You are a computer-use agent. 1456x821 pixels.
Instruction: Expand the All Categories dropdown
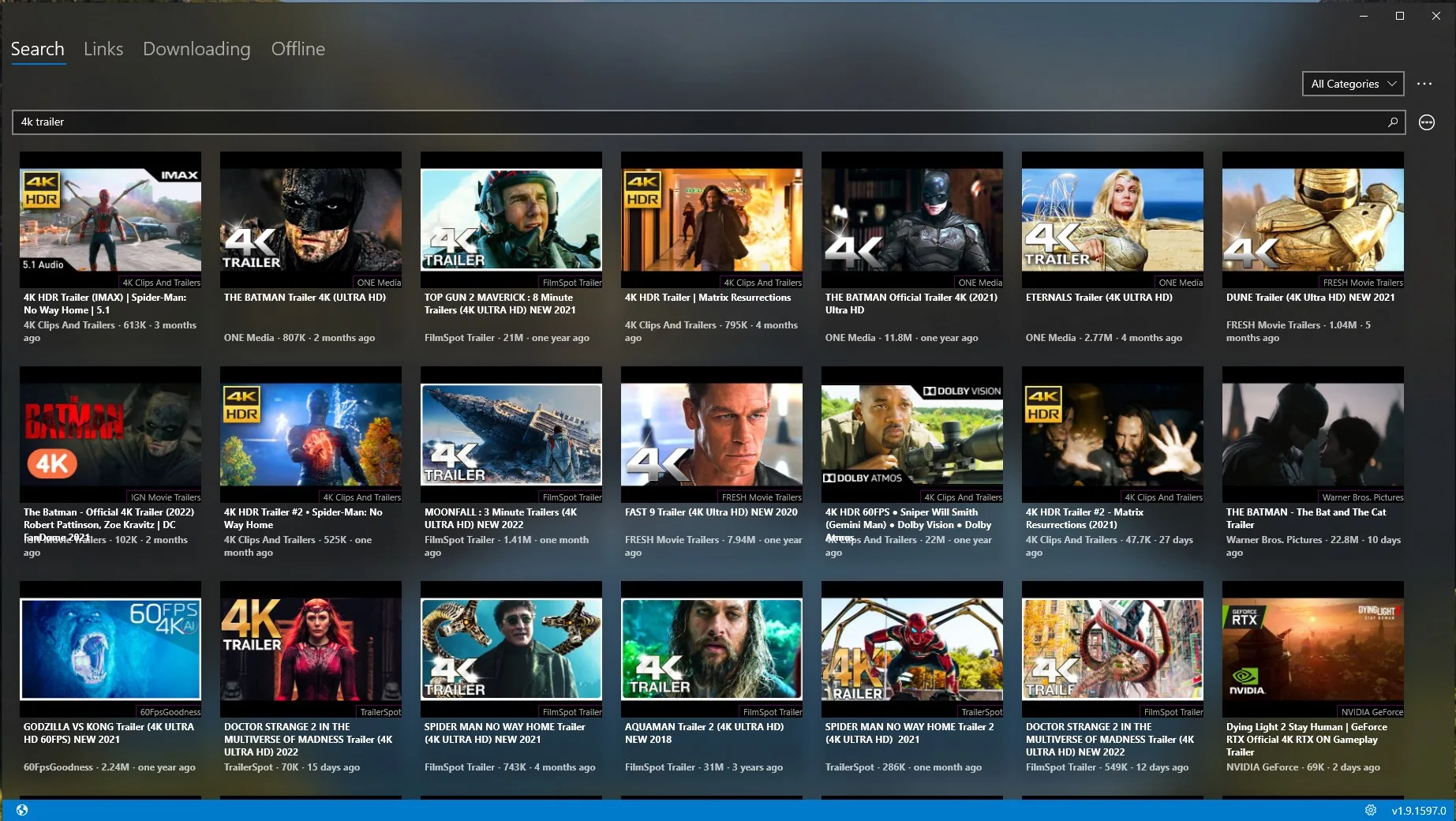pyautogui.click(x=1353, y=84)
